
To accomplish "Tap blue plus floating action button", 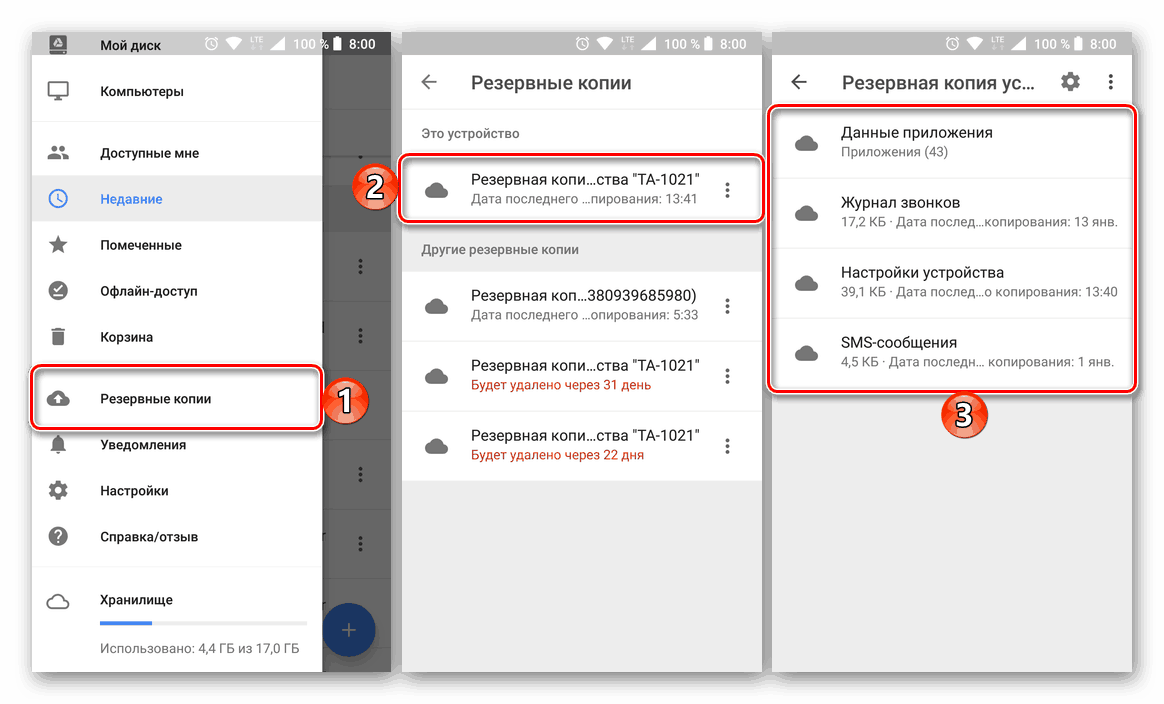I will pyautogui.click(x=349, y=630).
